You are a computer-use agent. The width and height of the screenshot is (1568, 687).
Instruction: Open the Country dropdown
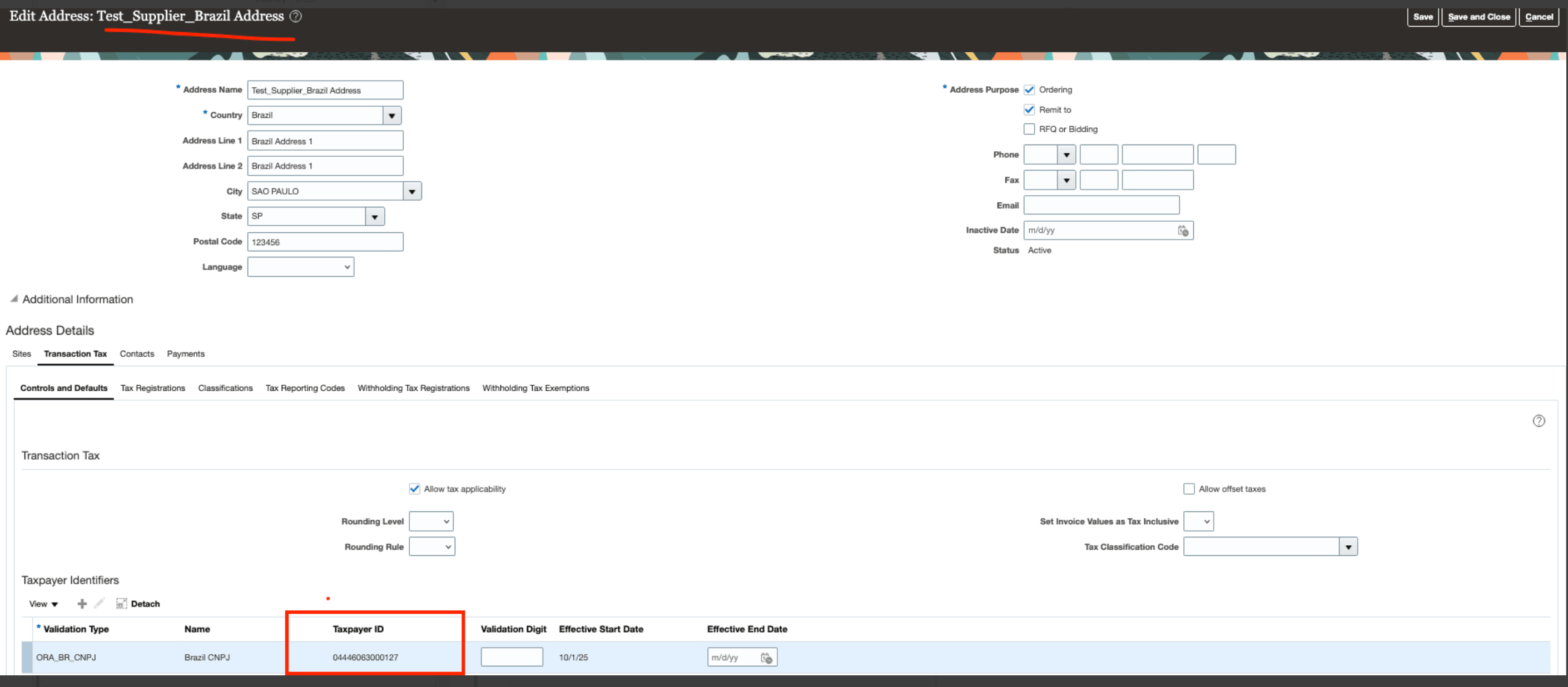(393, 115)
